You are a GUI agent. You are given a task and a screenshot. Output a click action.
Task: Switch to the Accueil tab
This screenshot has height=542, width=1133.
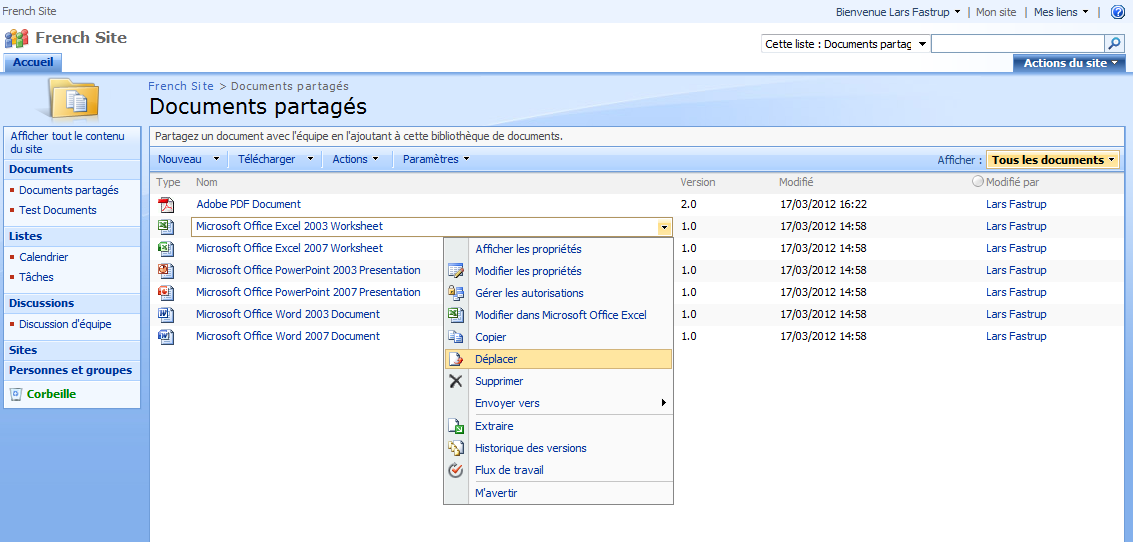(x=33, y=63)
